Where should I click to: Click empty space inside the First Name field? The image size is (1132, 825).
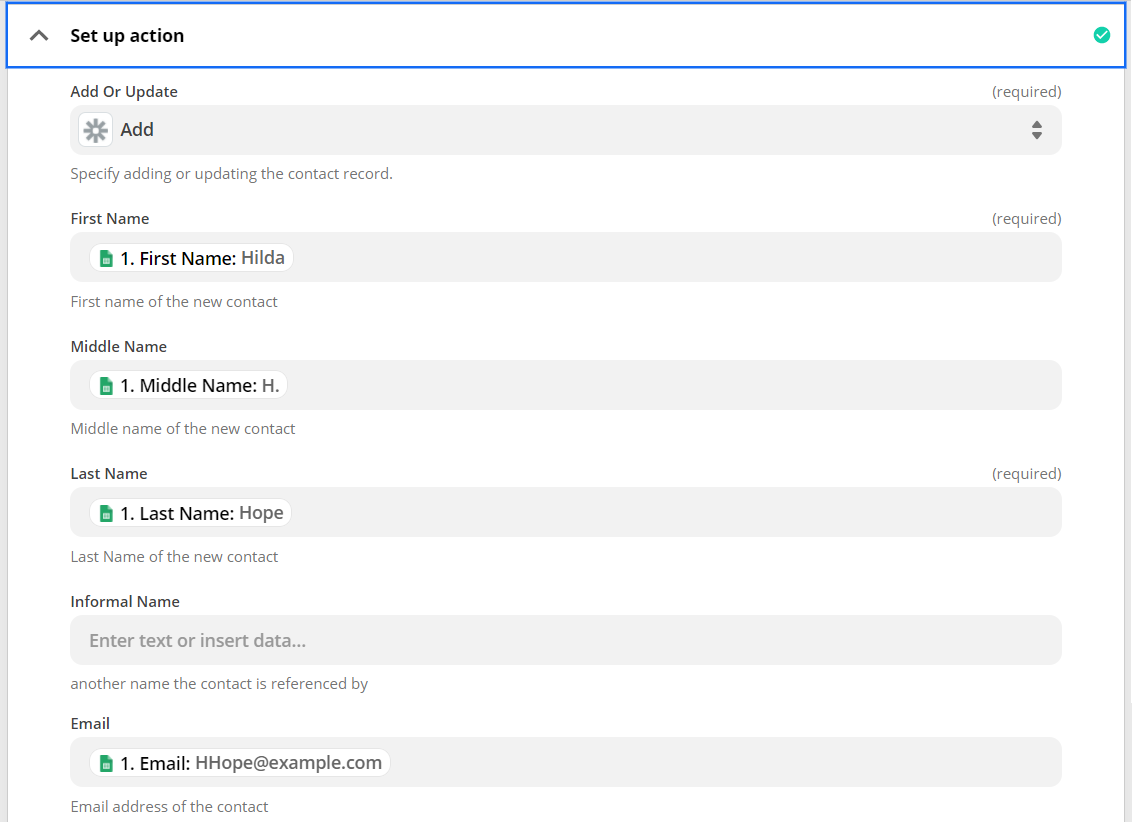tap(670, 258)
